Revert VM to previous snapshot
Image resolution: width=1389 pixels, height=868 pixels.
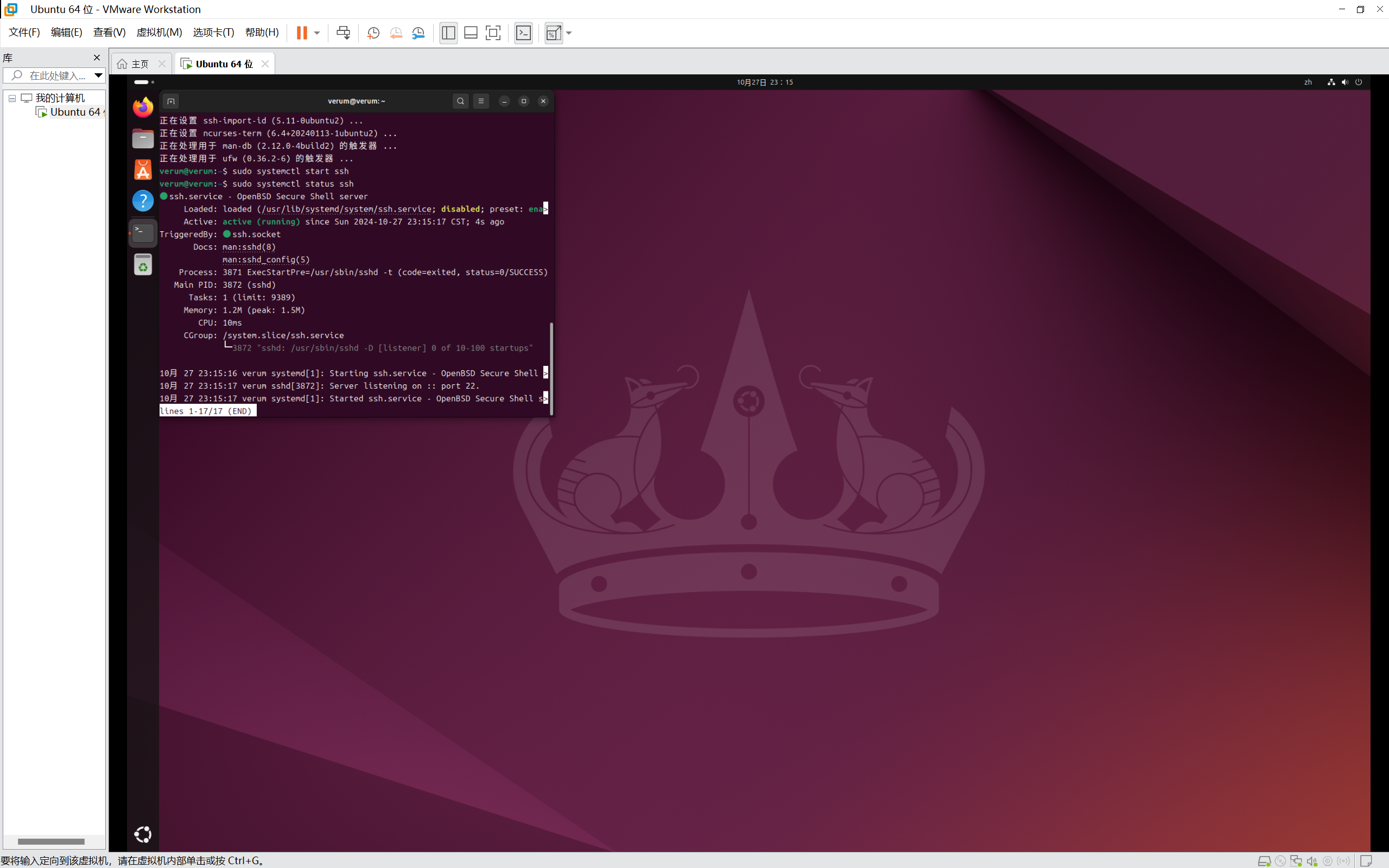point(396,33)
